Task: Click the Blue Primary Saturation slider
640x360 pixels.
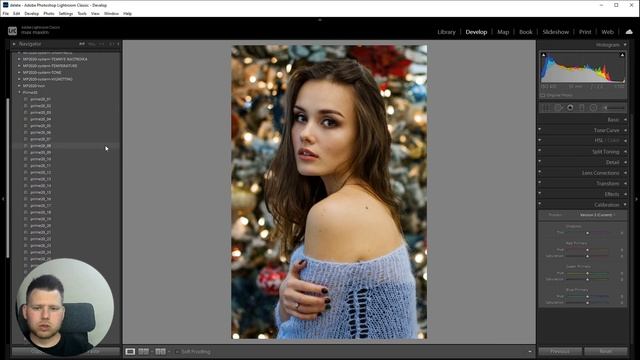Action: pos(588,302)
